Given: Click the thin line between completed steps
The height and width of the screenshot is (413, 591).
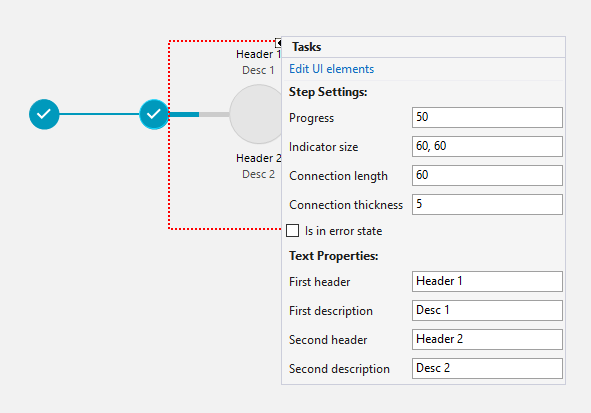Looking at the screenshot, I should pyautogui.click(x=99, y=114).
